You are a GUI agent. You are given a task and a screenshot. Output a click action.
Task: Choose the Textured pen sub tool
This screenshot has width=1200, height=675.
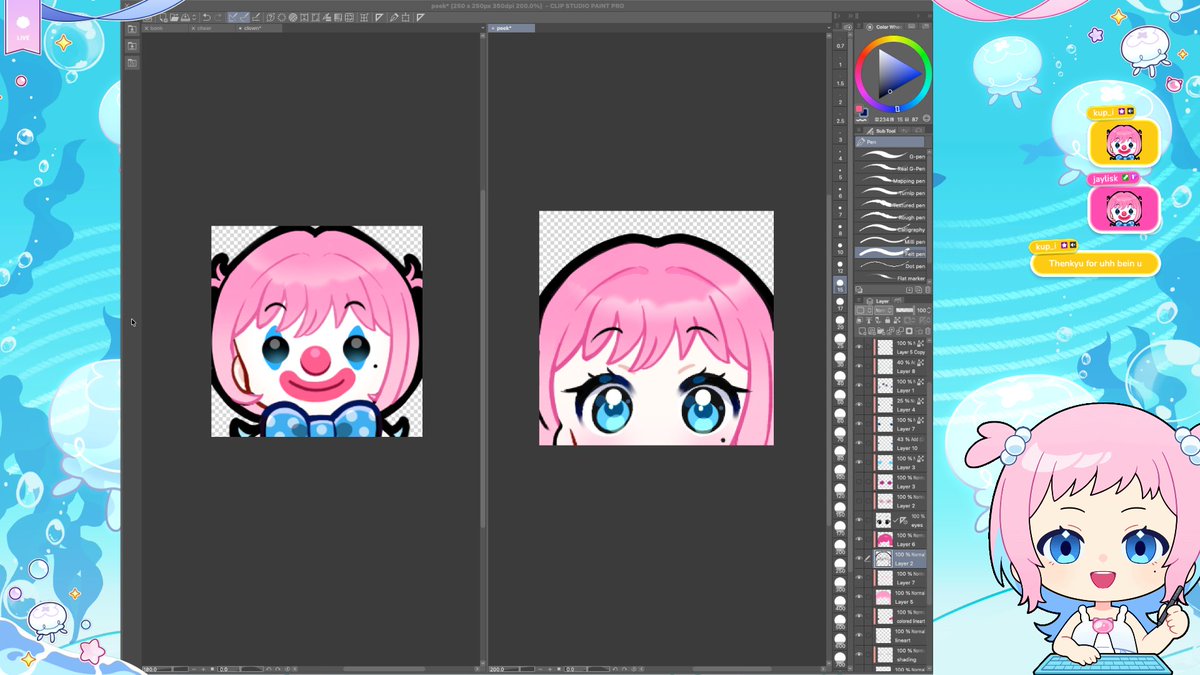(890, 205)
